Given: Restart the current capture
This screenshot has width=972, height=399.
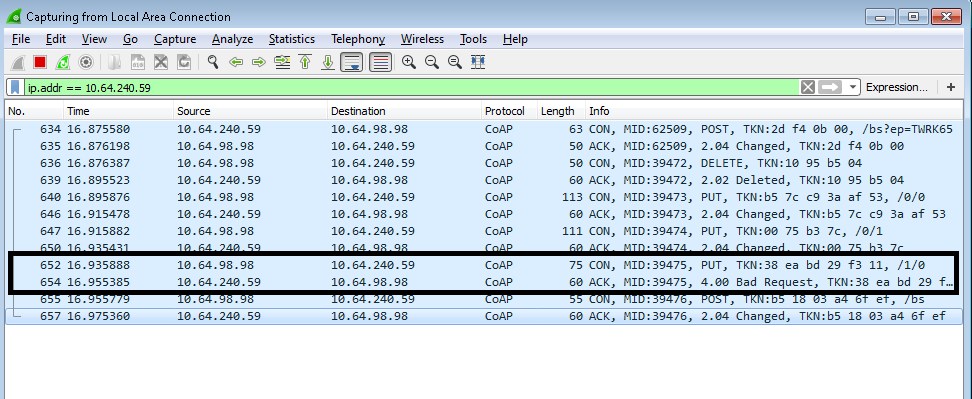Looking at the screenshot, I should pyautogui.click(x=63, y=62).
